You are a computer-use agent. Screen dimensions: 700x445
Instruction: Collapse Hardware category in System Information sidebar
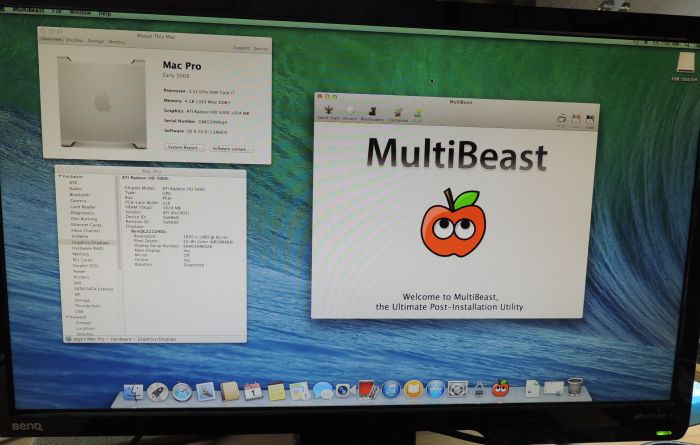click(60, 177)
